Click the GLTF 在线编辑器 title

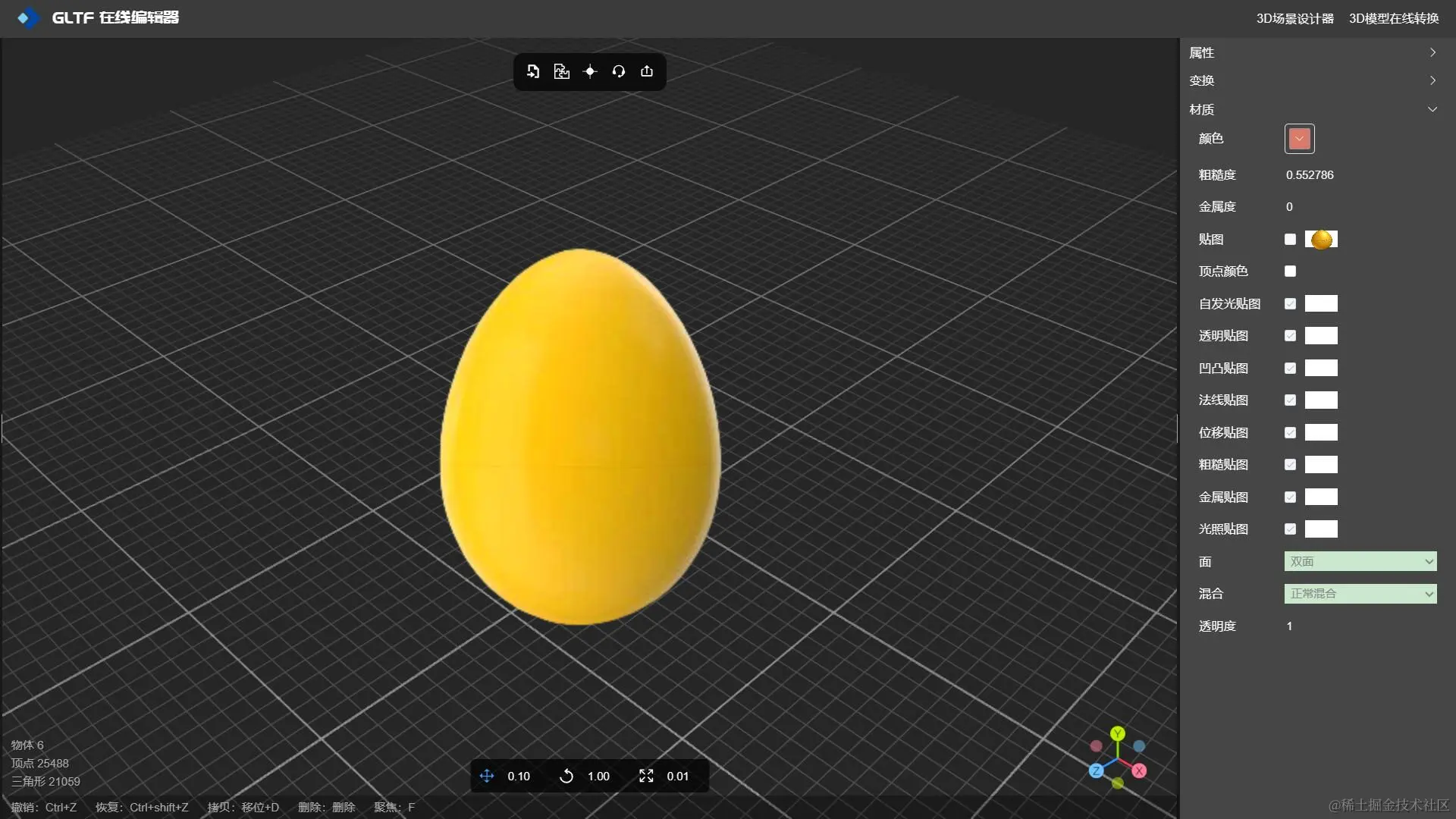click(115, 17)
